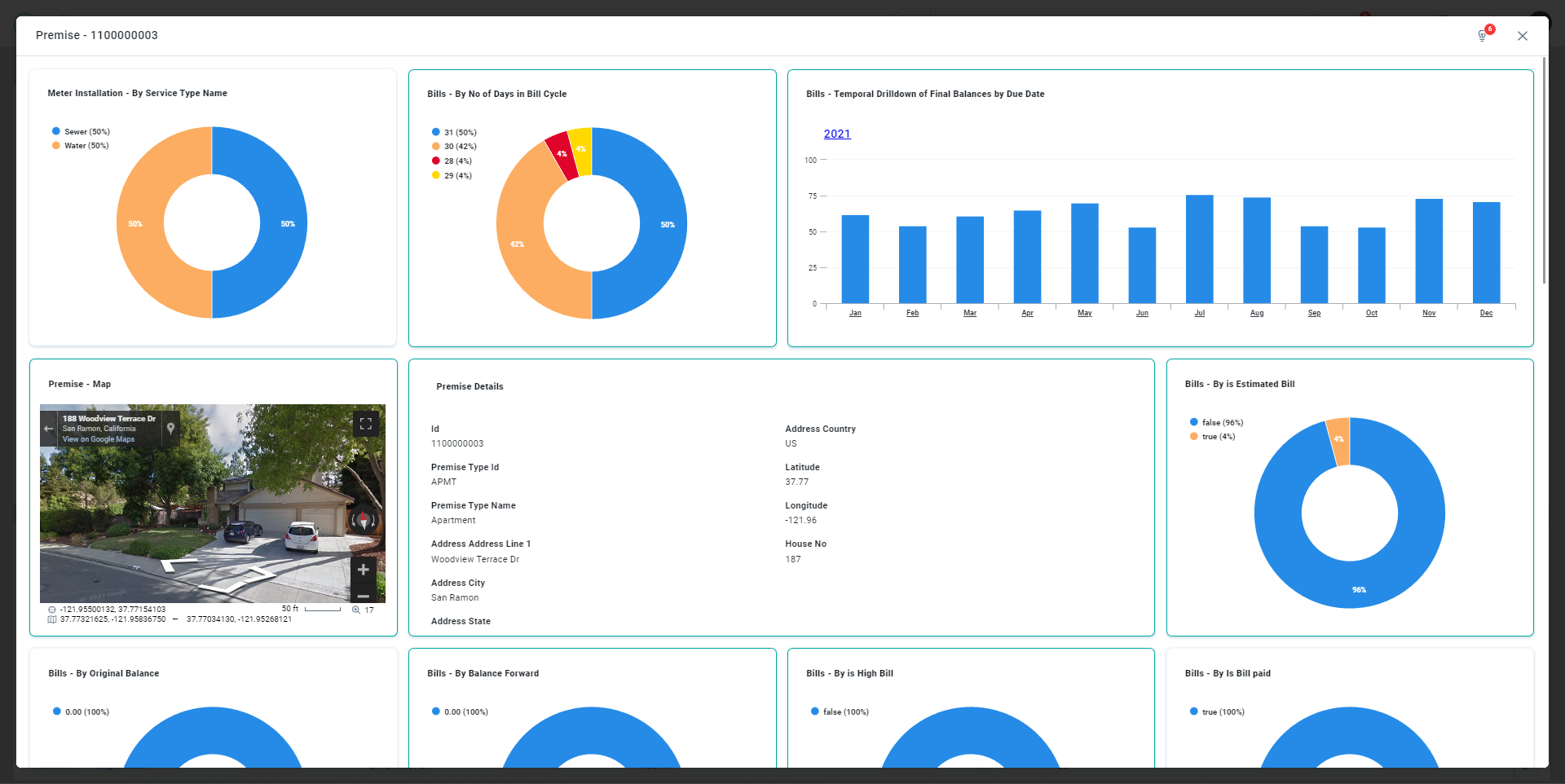Viewport: 1565px width, 784px height.
Task: Close the Premise 1100000003 dialog
Action: [1522, 36]
